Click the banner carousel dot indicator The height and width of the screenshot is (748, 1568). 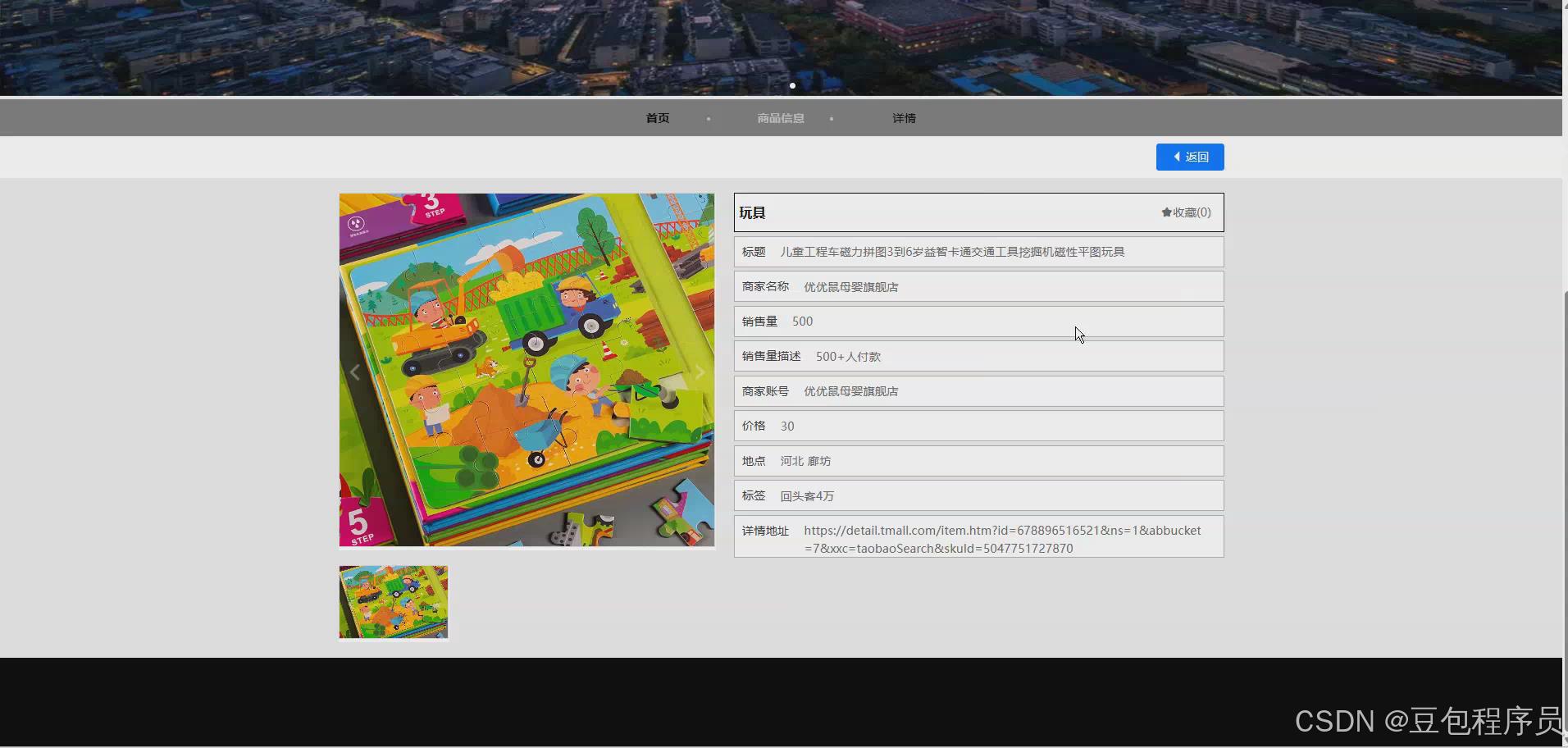click(792, 85)
